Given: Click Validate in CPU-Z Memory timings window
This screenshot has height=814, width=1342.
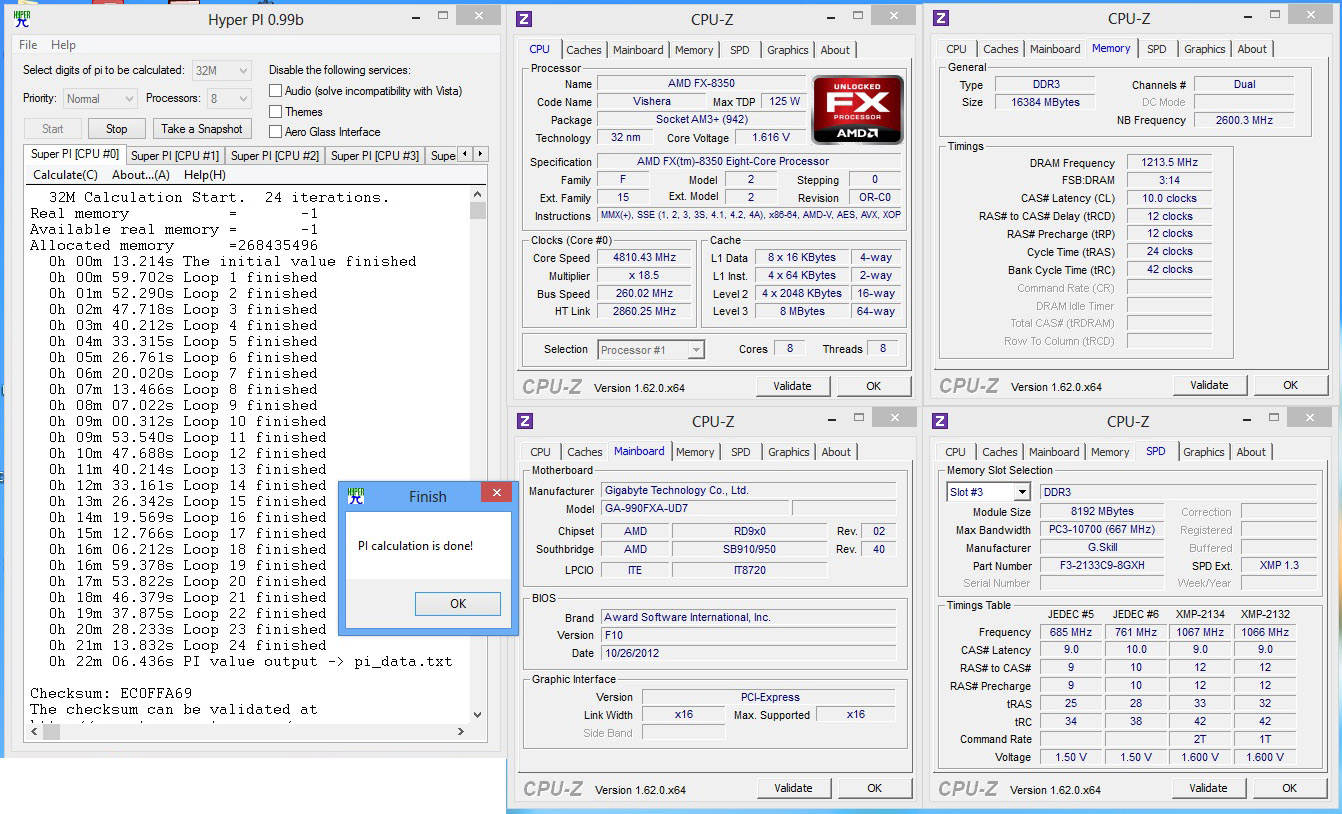Looking at the screenshot, I should pyautogui.click(x=1209, y=385).
